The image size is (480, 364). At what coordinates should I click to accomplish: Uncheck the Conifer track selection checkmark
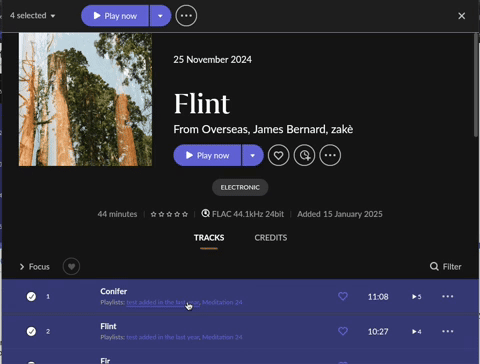(x=31, y=296)
